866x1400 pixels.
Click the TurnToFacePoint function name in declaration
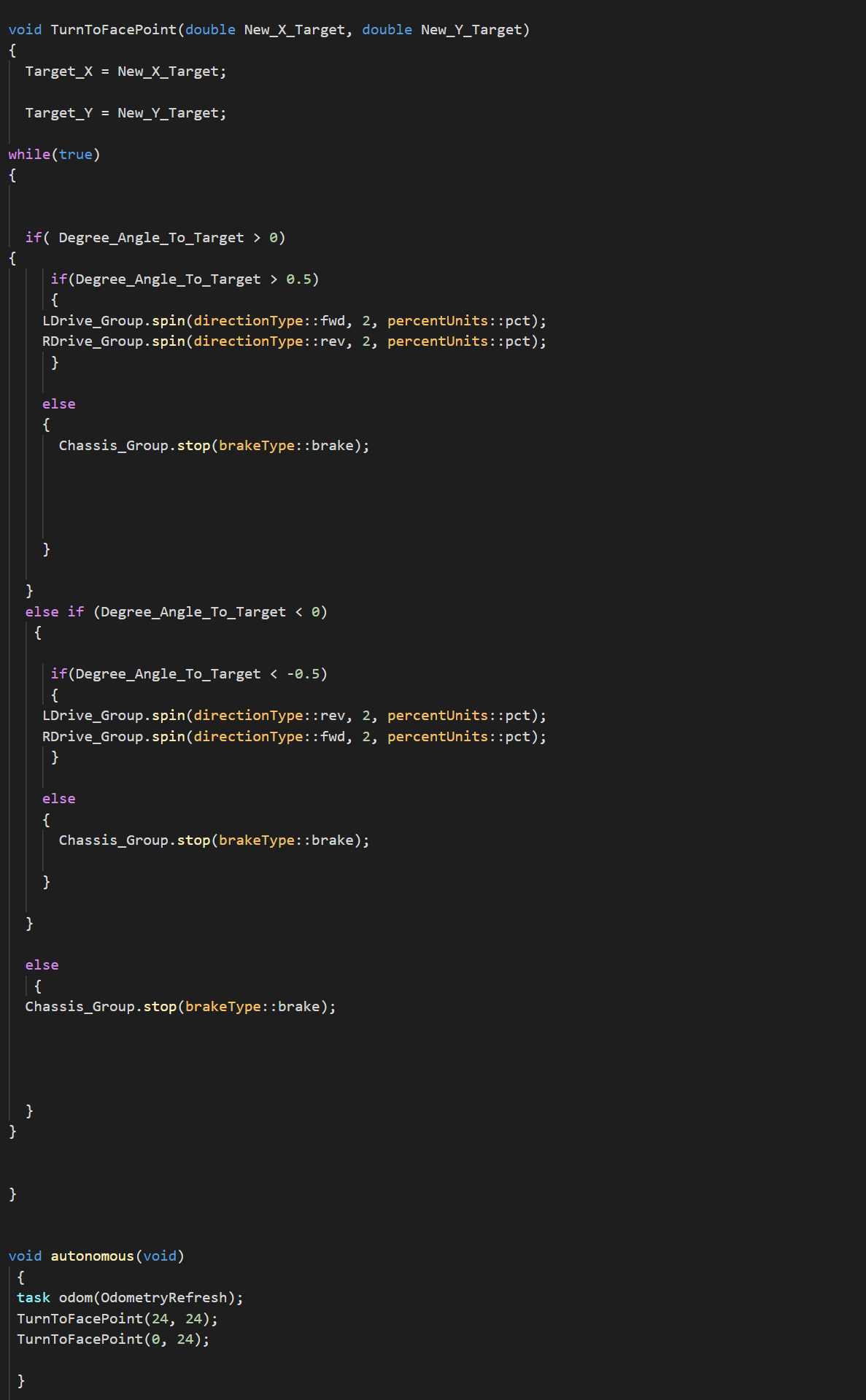pos(114,30)
